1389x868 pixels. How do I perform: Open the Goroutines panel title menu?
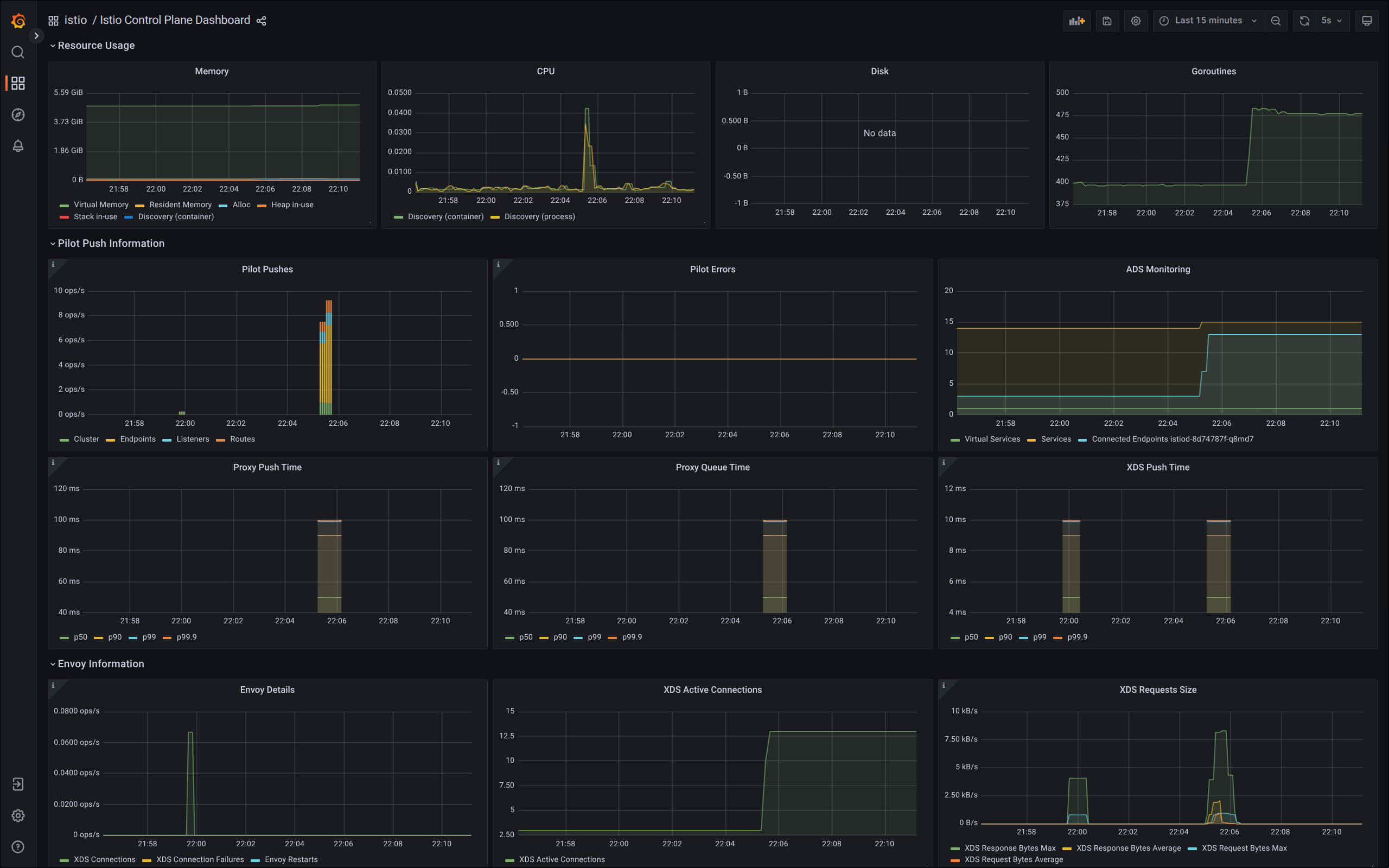(x=1213, y=71)
